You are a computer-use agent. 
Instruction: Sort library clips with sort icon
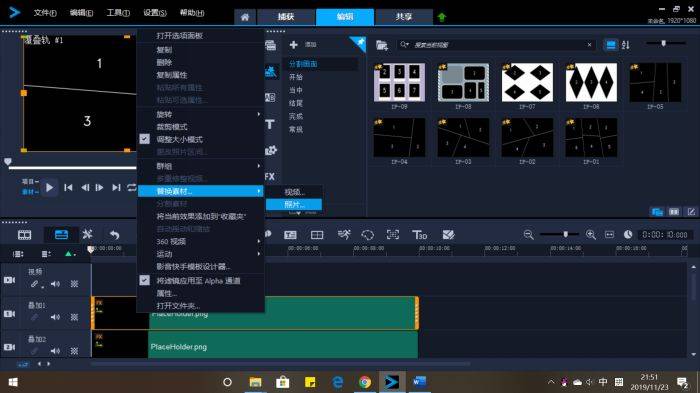pyautogui.click(x=625, y=45)
